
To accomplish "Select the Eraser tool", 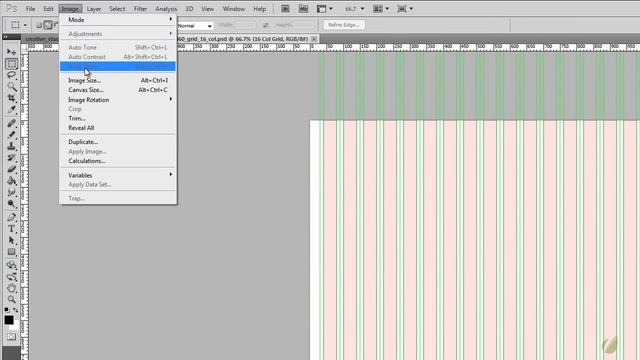I will coord(11,169).
